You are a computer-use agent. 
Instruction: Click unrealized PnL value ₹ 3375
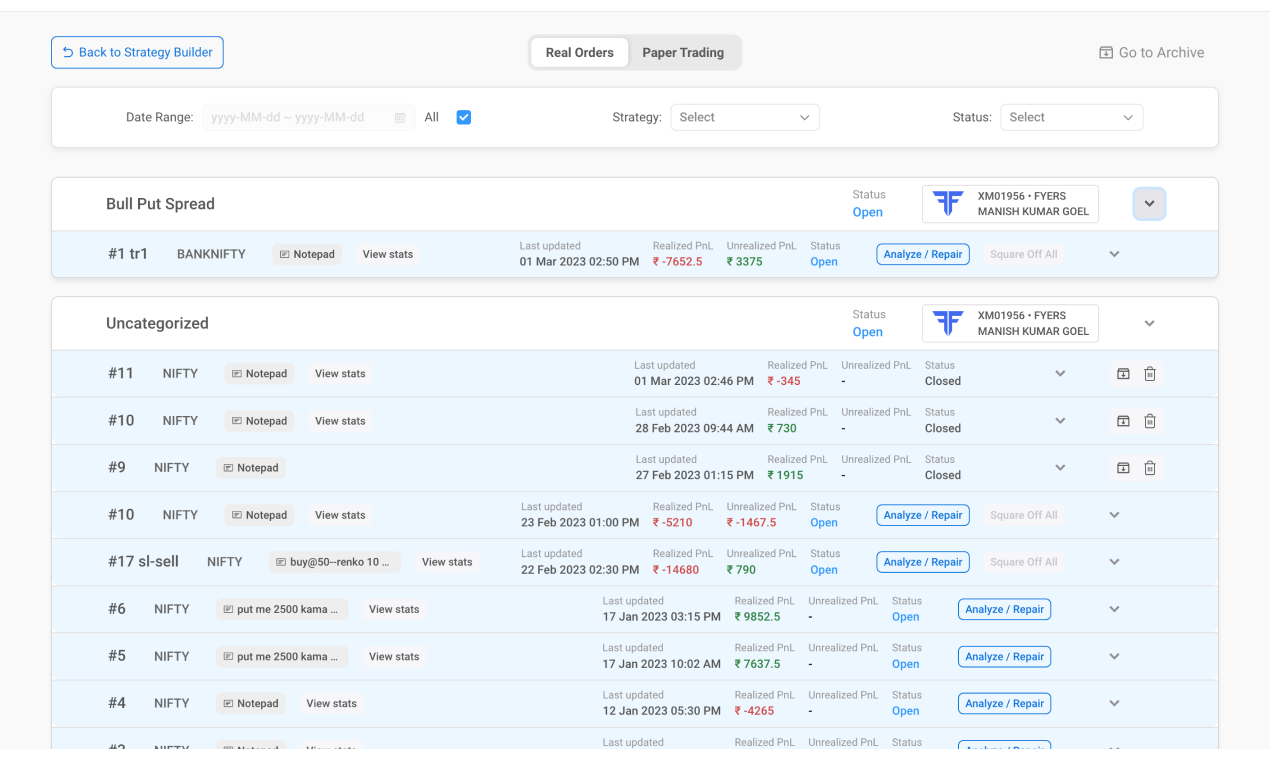click(745, 262)
